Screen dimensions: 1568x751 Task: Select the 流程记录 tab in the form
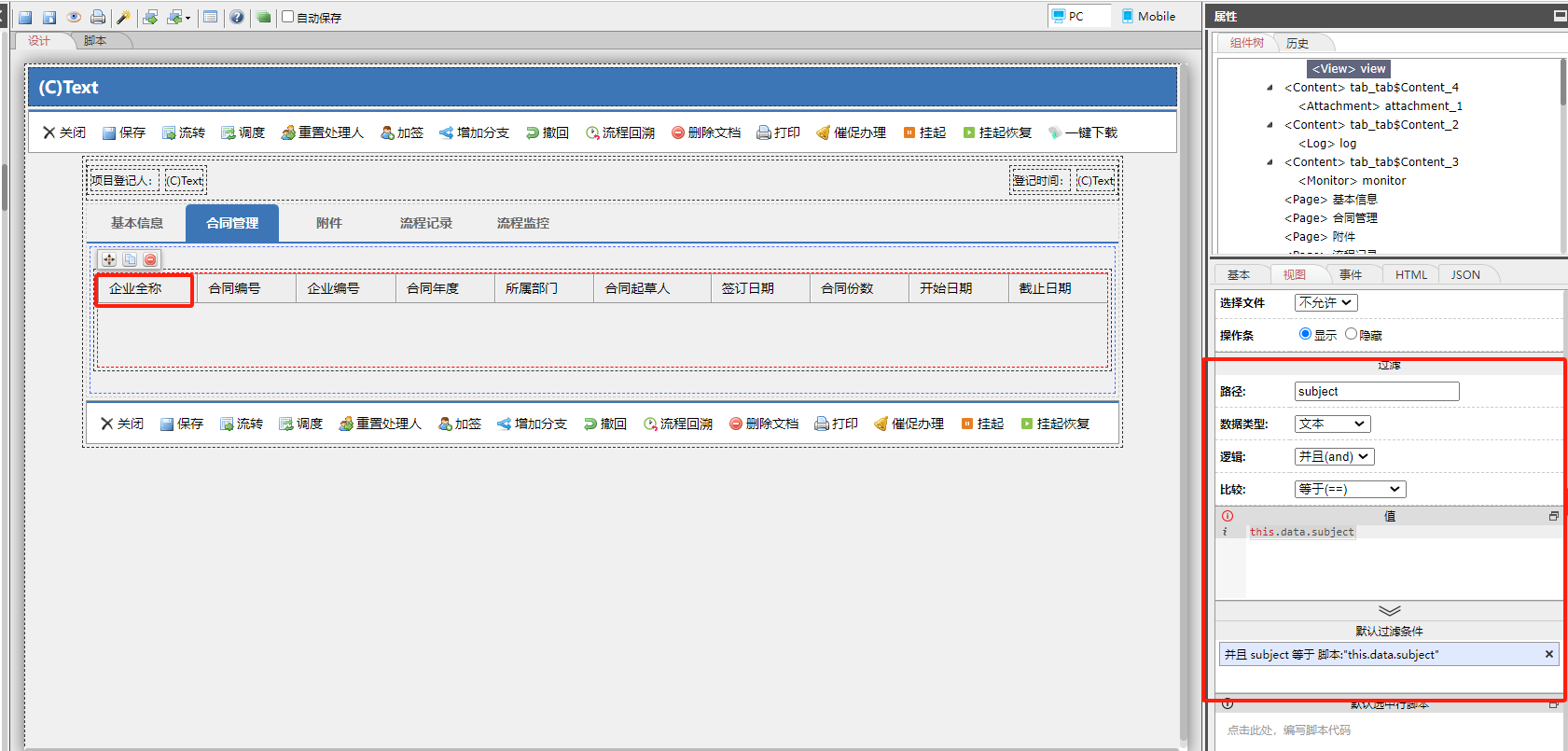(x=426, y=223)
